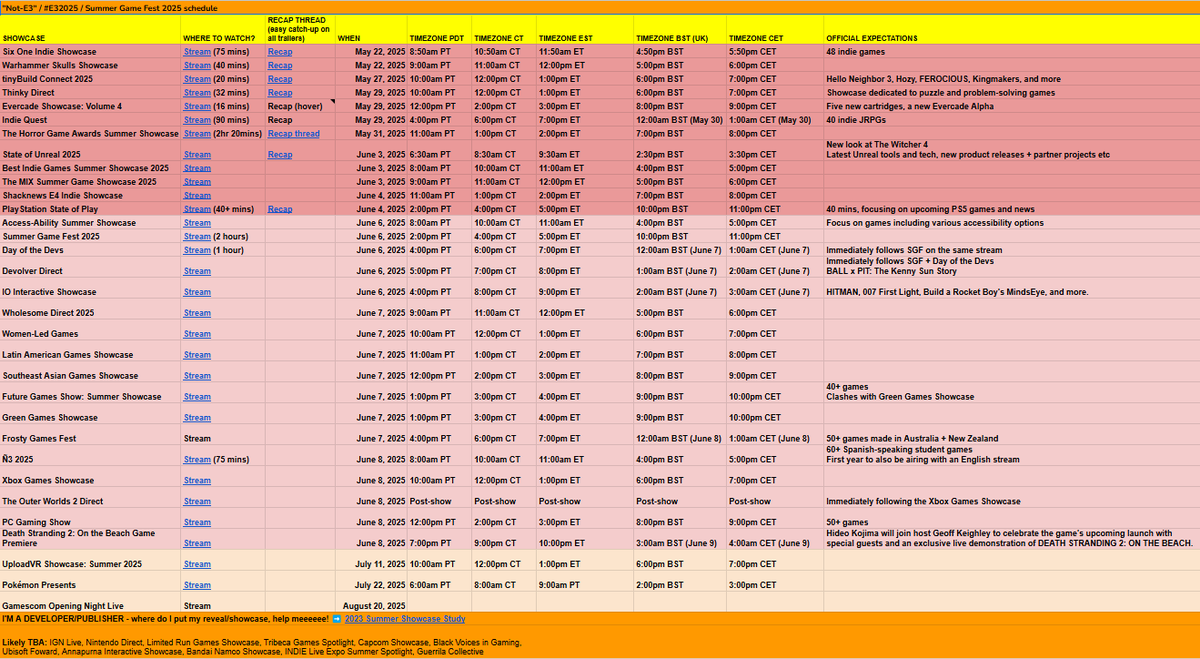Select the WHEN column header cell
The image size is (1200, 659).
point(371,30)
